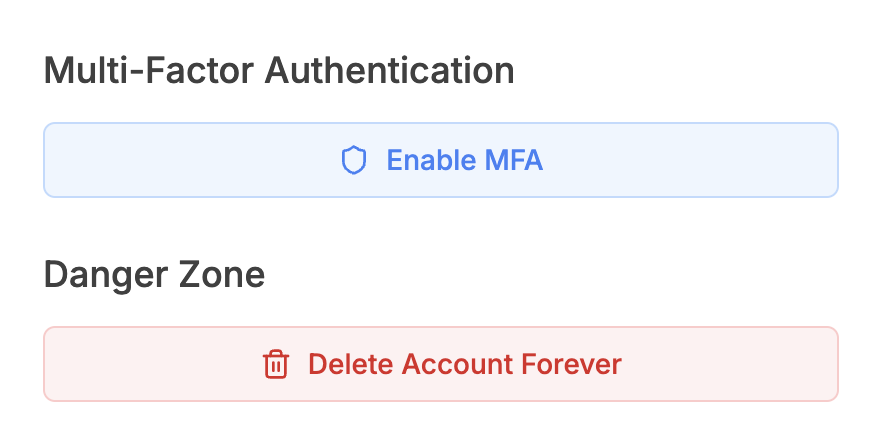Image resolution: width=882 pixels, height=446 pixels.
Task: Click the Danger Zone heading
Action: tap(154, 275)
